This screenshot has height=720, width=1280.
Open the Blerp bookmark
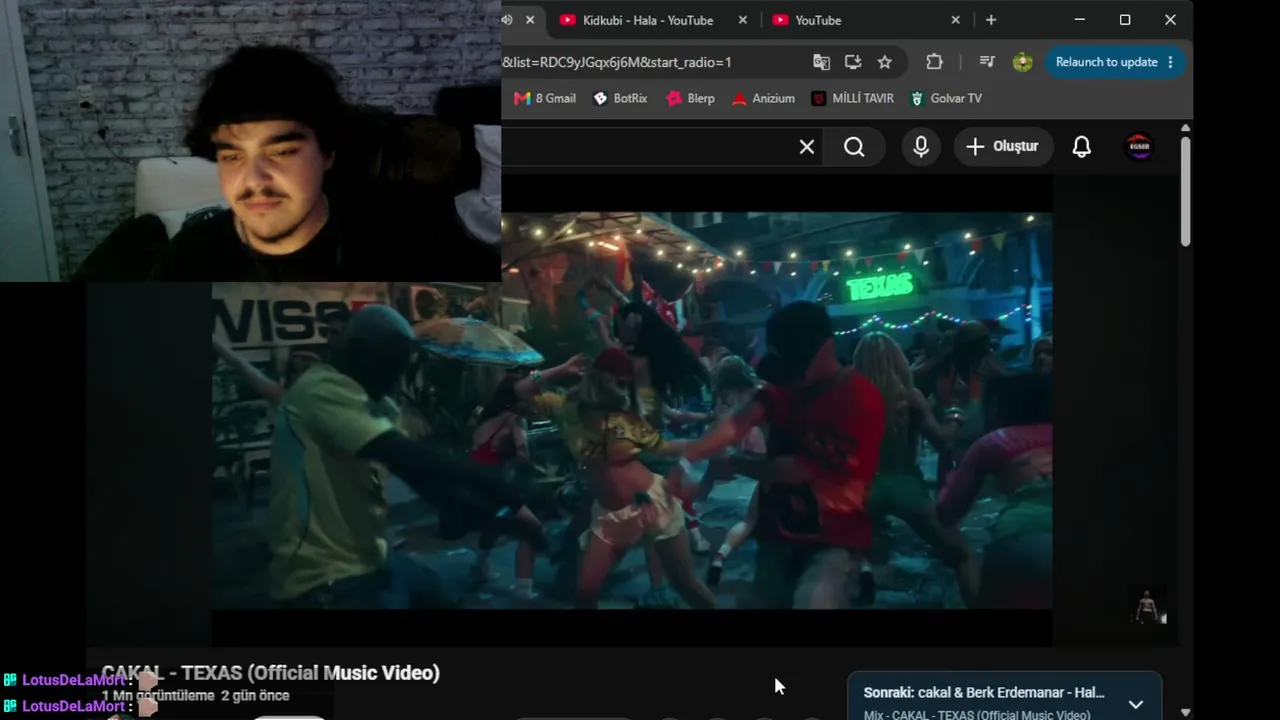(691, 98)
